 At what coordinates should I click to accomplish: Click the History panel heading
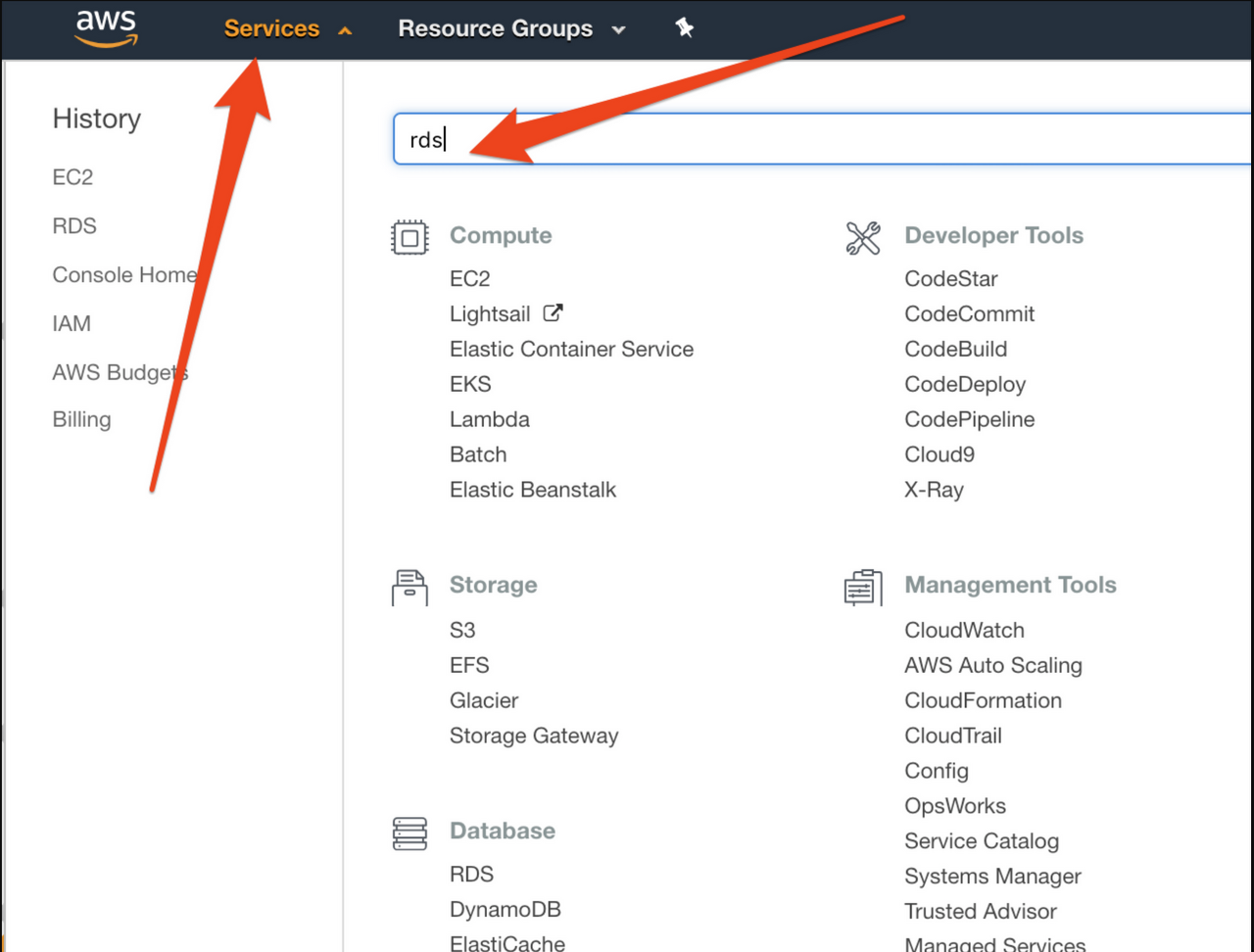pos(97,119)
